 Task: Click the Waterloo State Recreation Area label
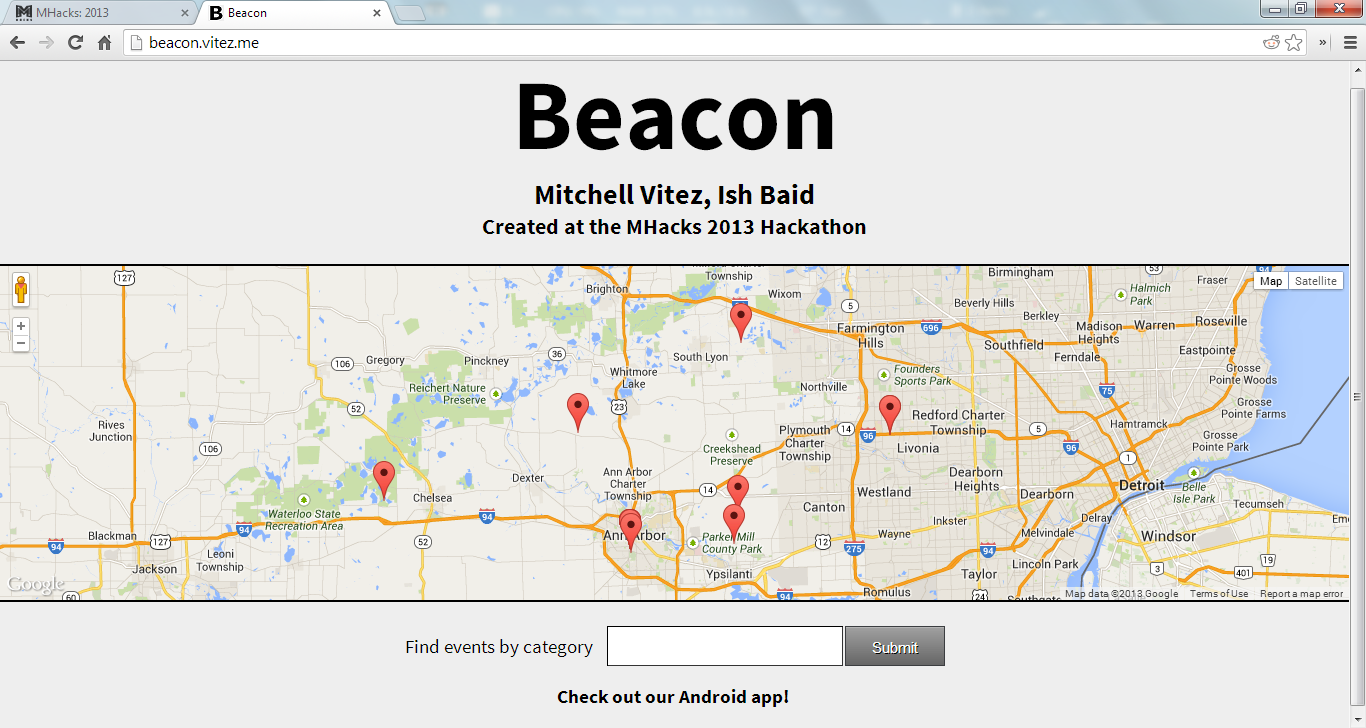click(x=305, y=520)
